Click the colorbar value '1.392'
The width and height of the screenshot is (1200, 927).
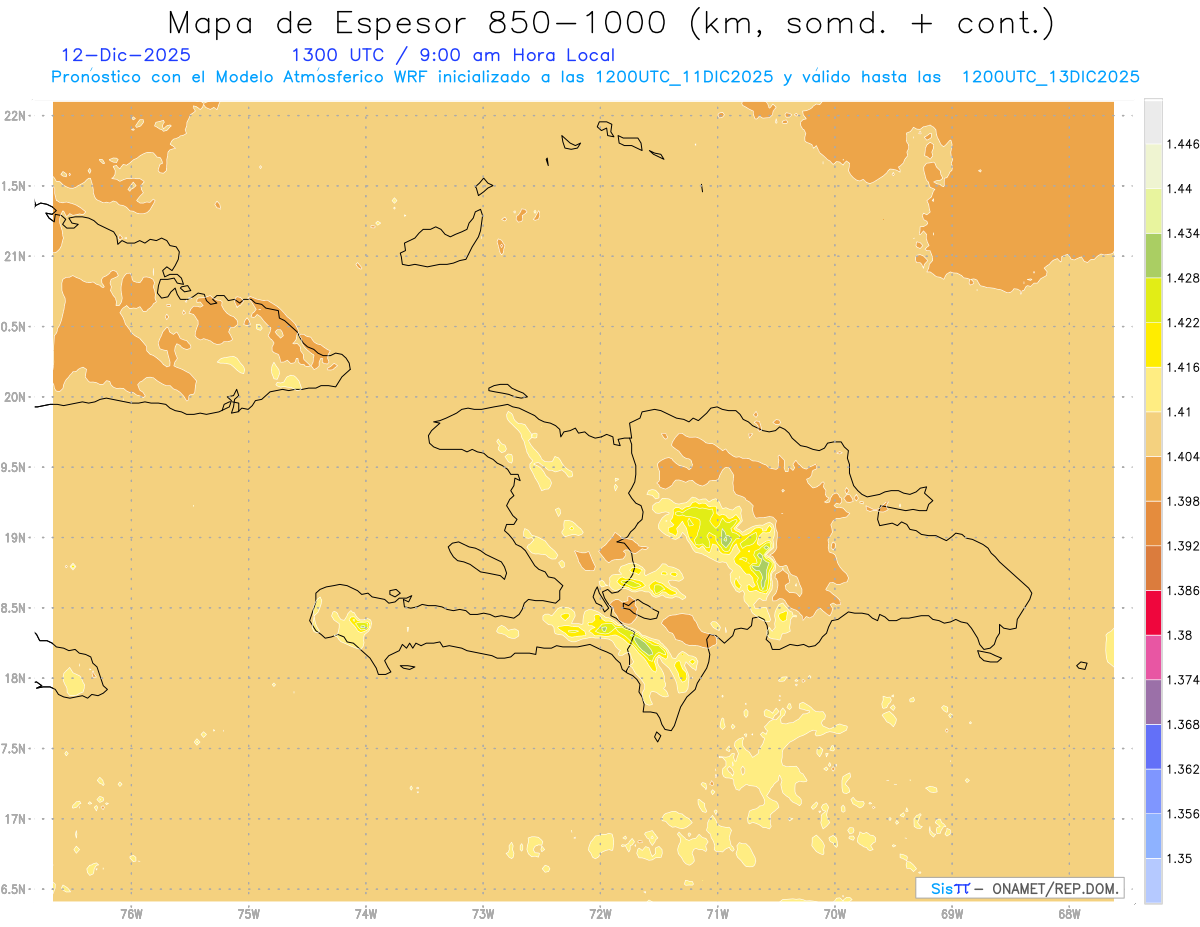(x=1184, y=546)
